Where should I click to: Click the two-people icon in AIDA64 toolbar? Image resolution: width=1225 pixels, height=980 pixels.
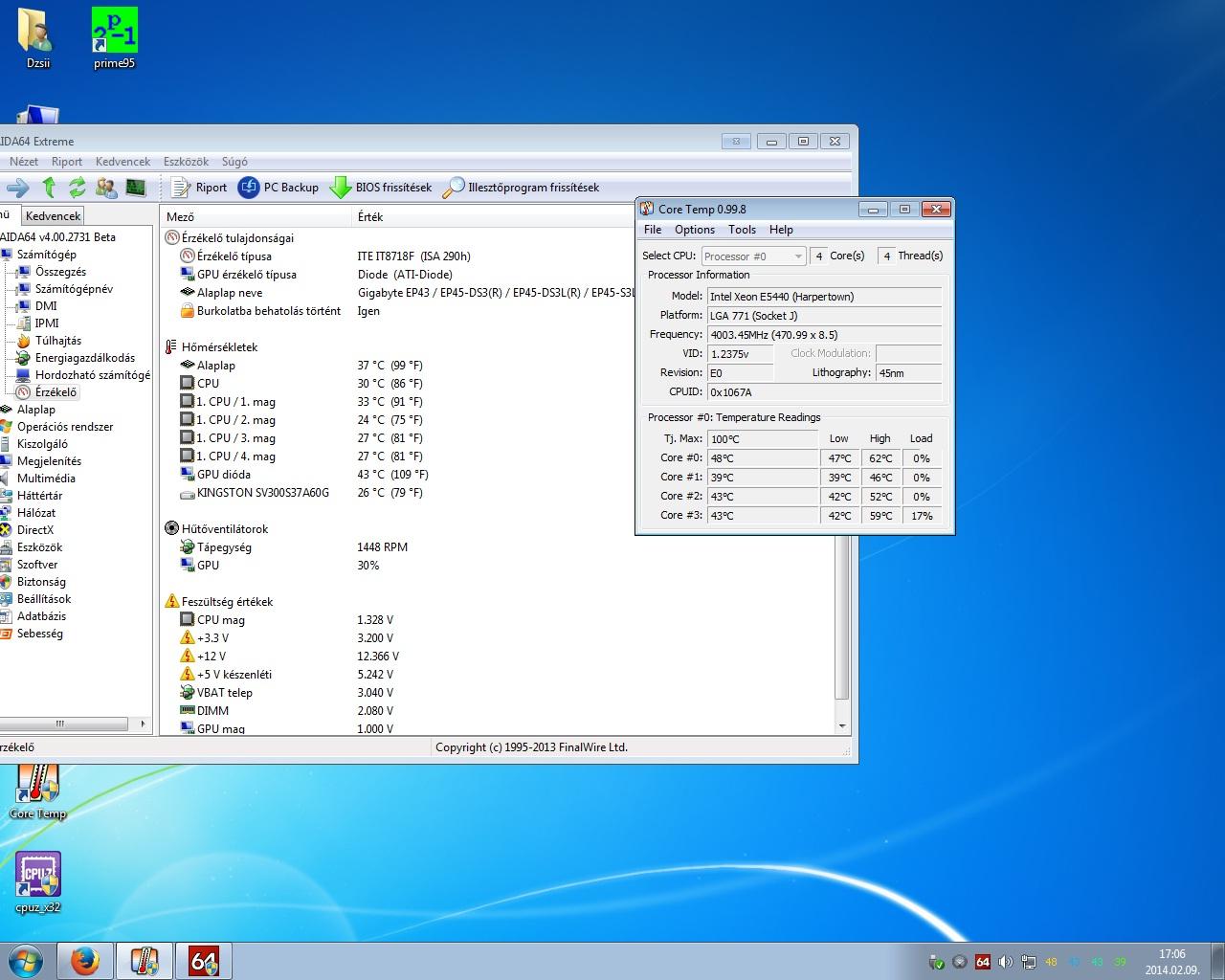(106, 188)
